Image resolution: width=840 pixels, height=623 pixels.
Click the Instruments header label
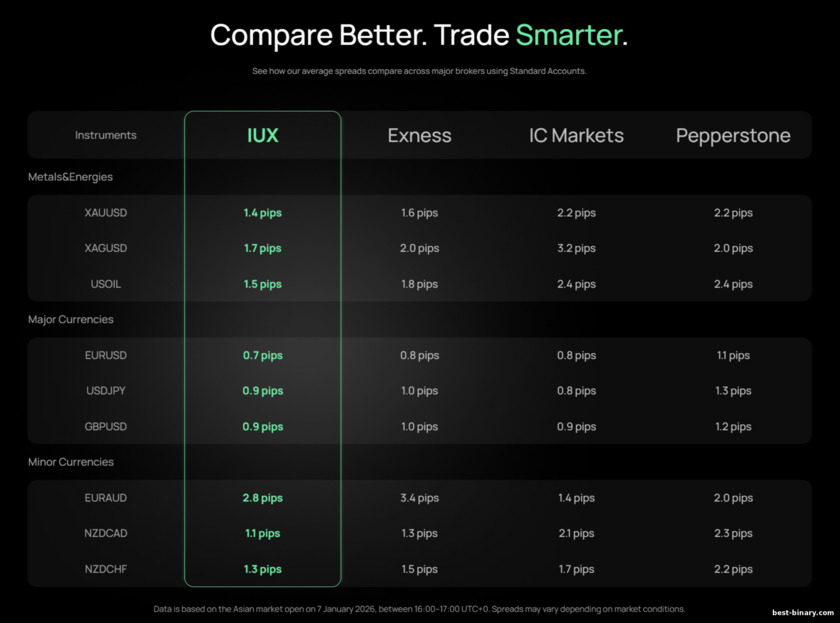[106, 135]
